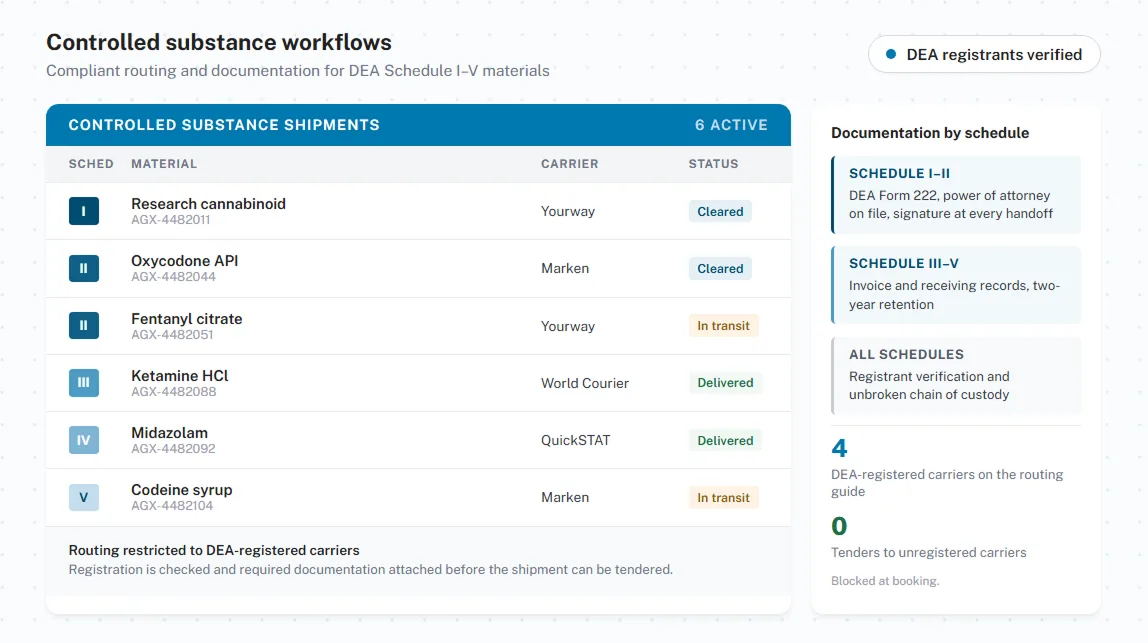Click the CONTROLLED SUBSTANCE SHIPMENTS header title
Viewport: 1148px width, 643px height.
224,125
